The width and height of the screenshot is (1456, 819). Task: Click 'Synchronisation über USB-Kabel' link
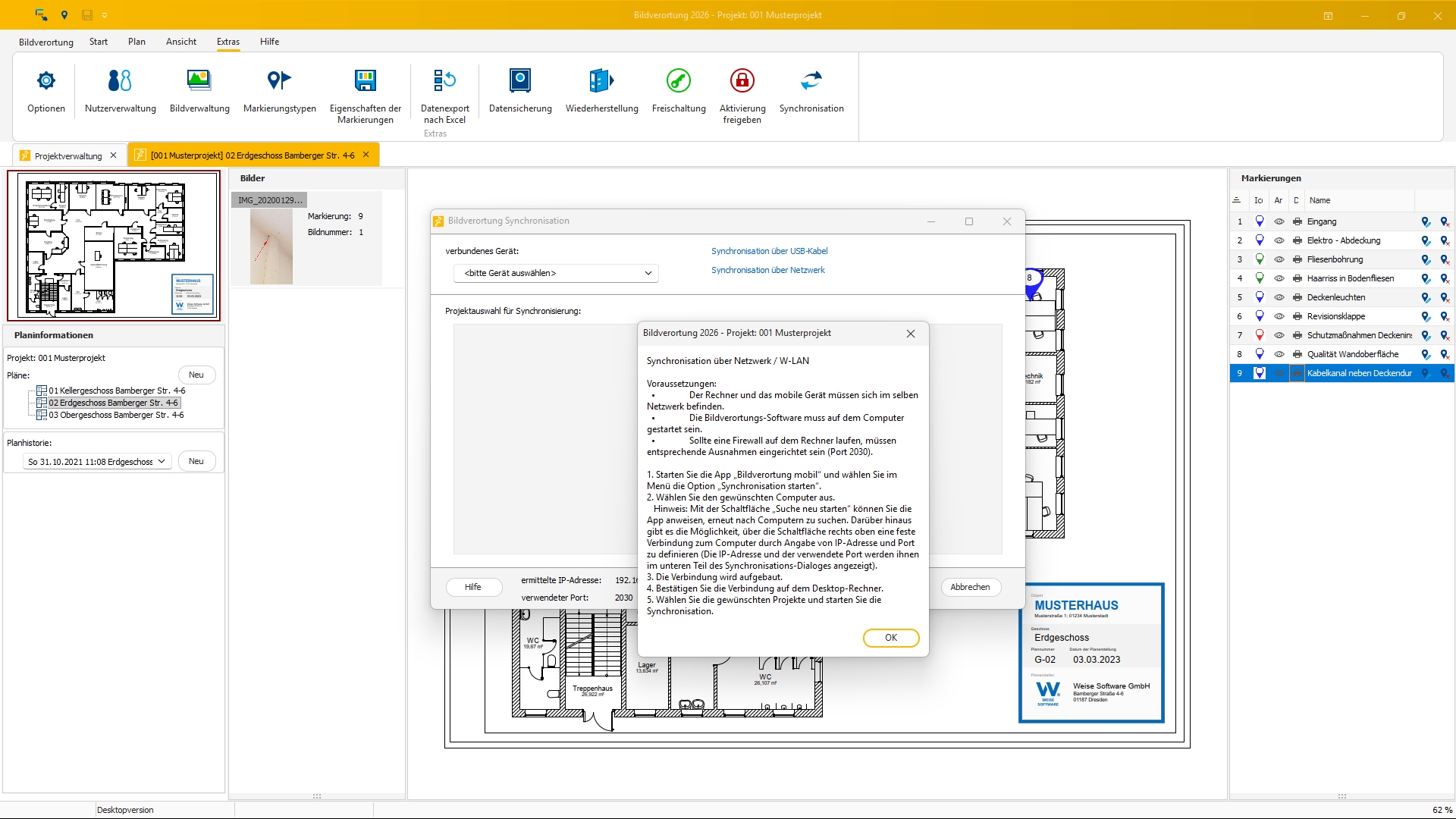[x=769, y=251]
